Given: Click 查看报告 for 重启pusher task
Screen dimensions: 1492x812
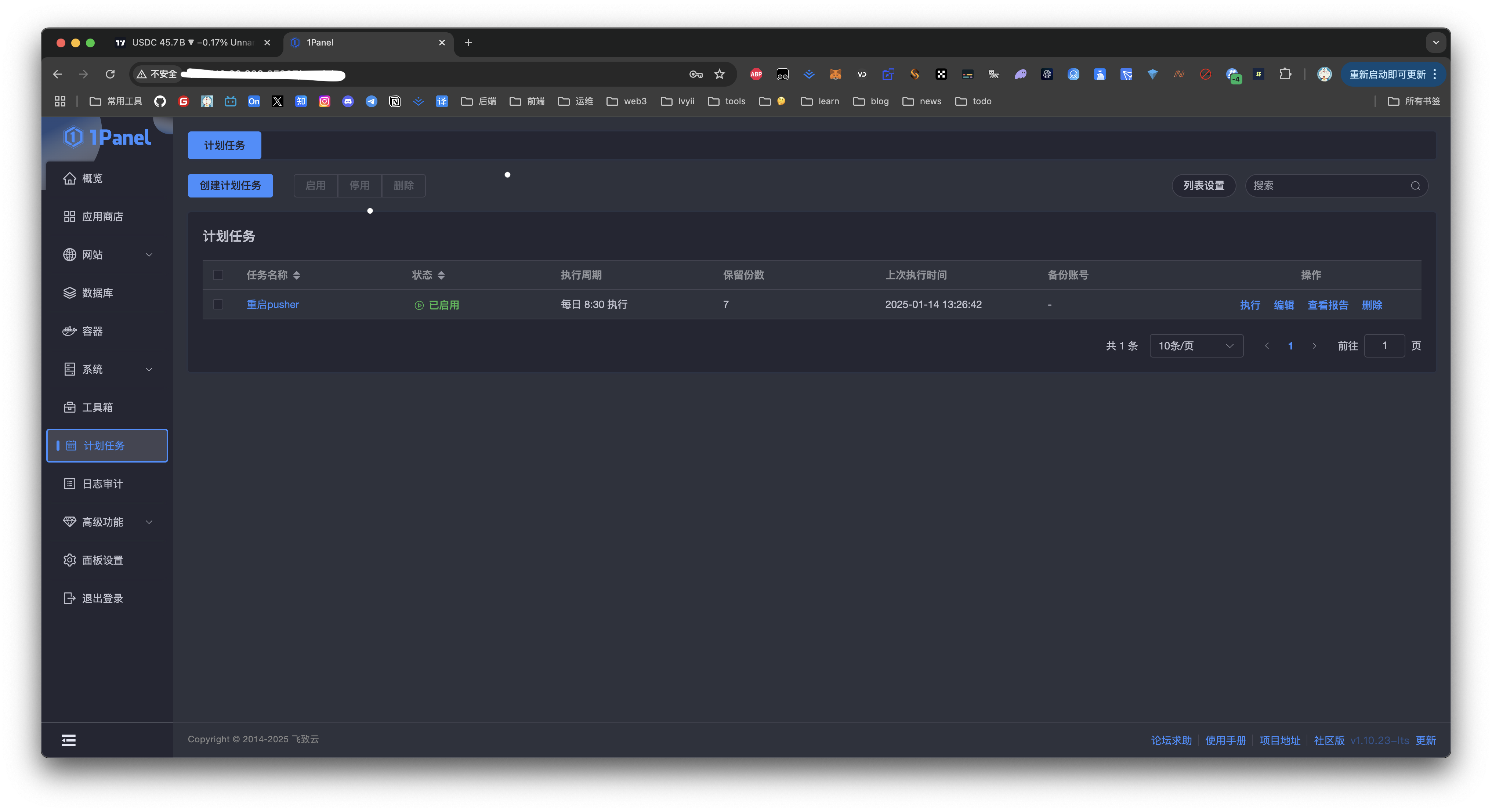Looking at the screenshot, I should pos(1328,305).
